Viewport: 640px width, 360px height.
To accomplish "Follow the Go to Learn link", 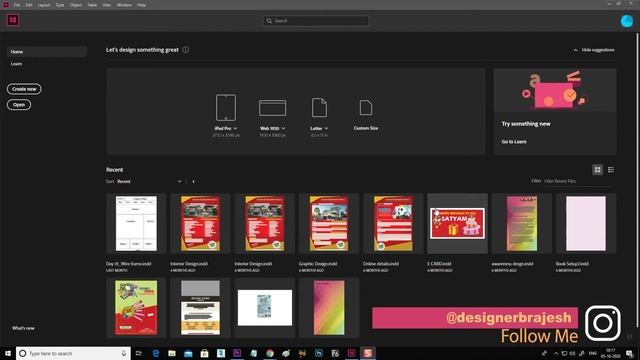I will pyautogui.click(x=514, y=142).
